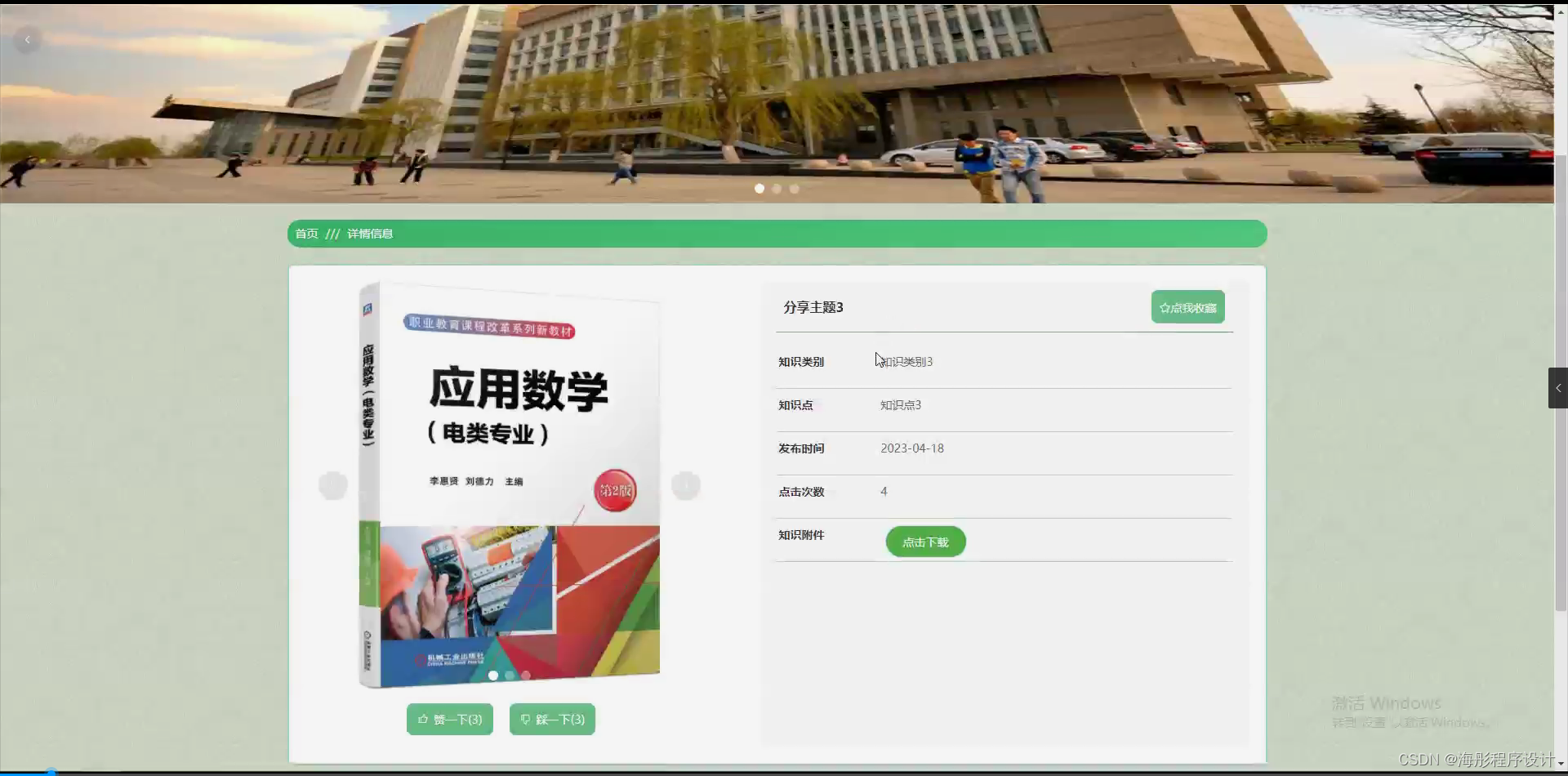Screen dimensions: 1568x776
Task: Click the star icon on 点我收藏 button
Action: click(1166, 306)
